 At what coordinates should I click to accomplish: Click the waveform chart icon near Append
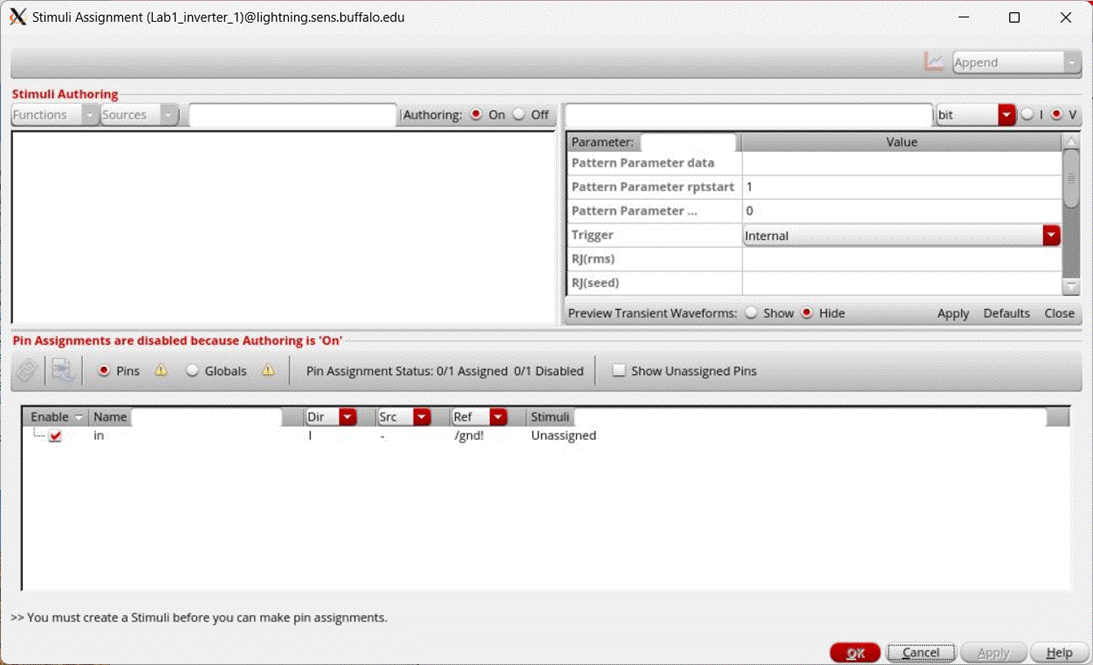pyautogui.click(x=934, y=61)
